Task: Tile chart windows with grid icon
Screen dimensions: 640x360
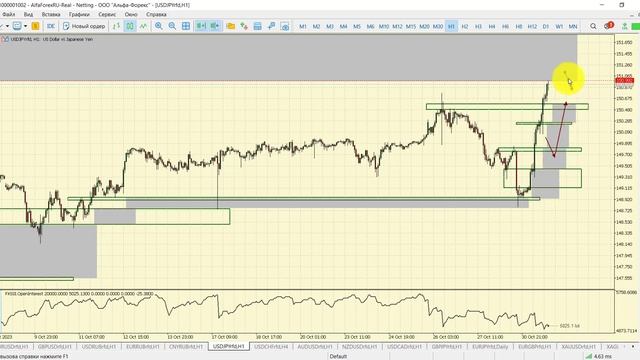Action: click(186, 26)
